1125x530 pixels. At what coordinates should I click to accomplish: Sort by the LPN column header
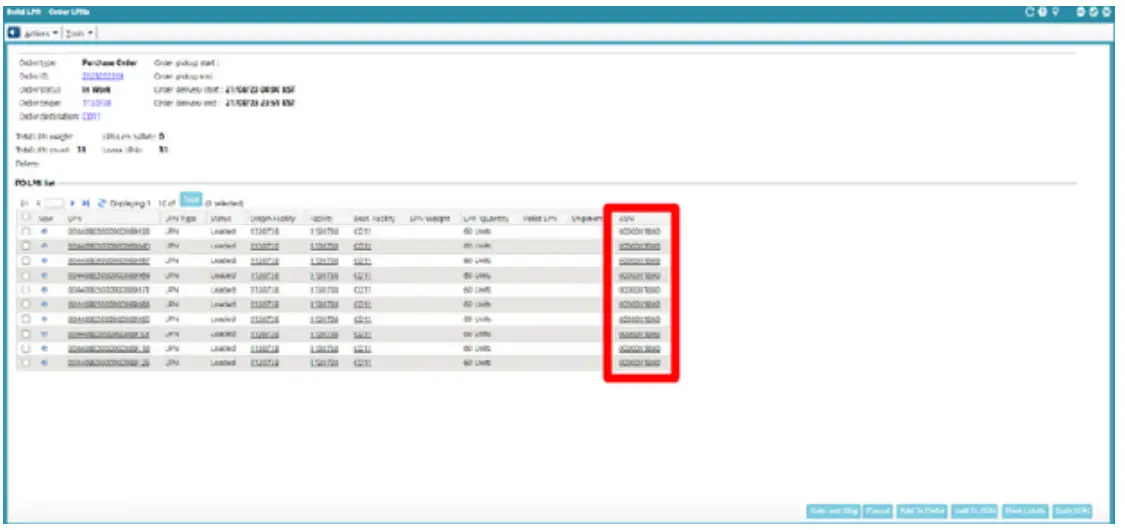click(74, 217)
